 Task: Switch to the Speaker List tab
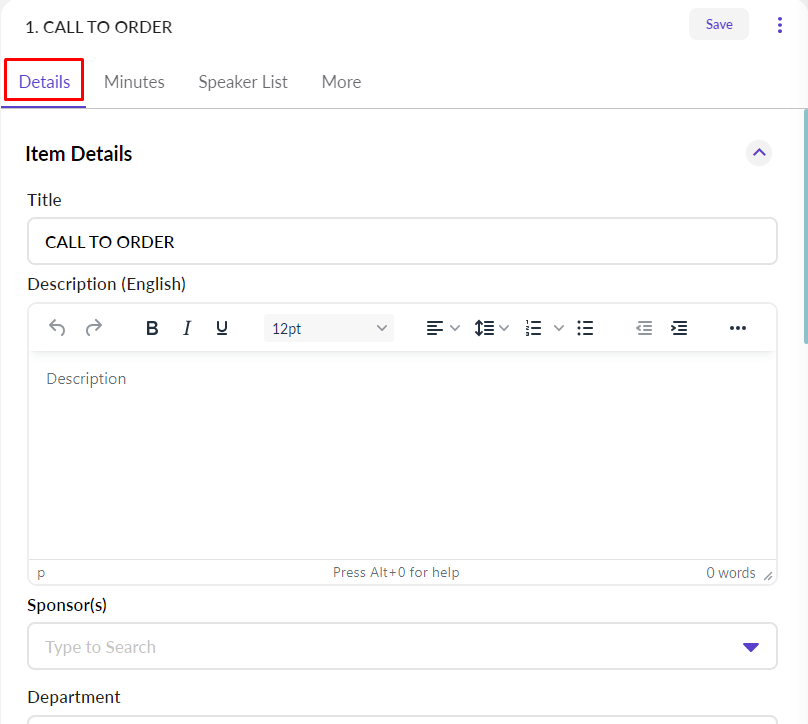(x=243, y=82)
